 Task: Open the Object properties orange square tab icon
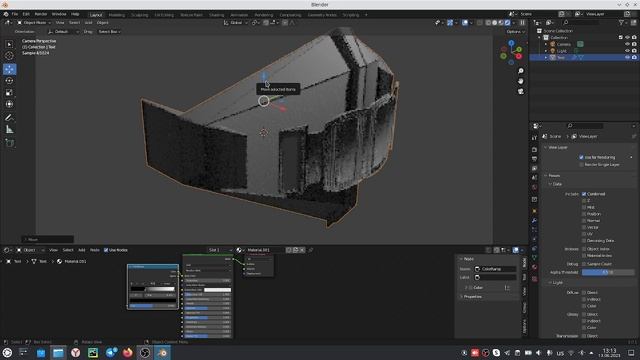(x=534, y=211)
